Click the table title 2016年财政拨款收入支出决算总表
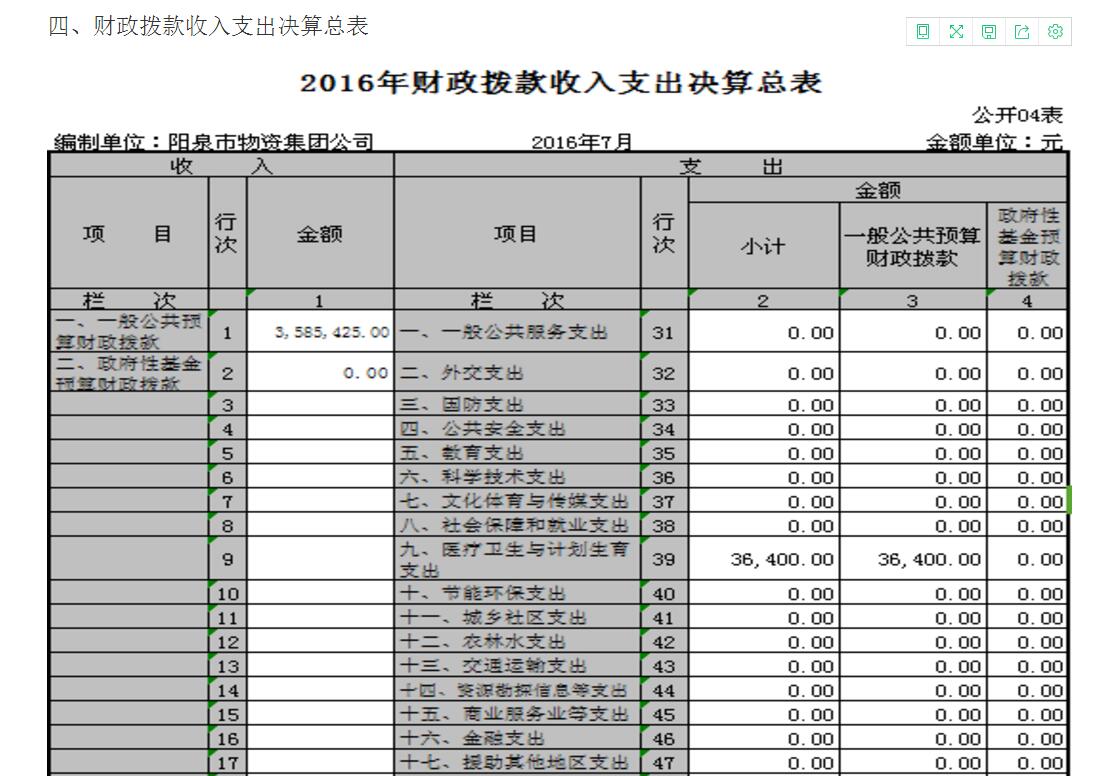The height and width of the screenshot is (776, 1097). click(x=561, y=83)
